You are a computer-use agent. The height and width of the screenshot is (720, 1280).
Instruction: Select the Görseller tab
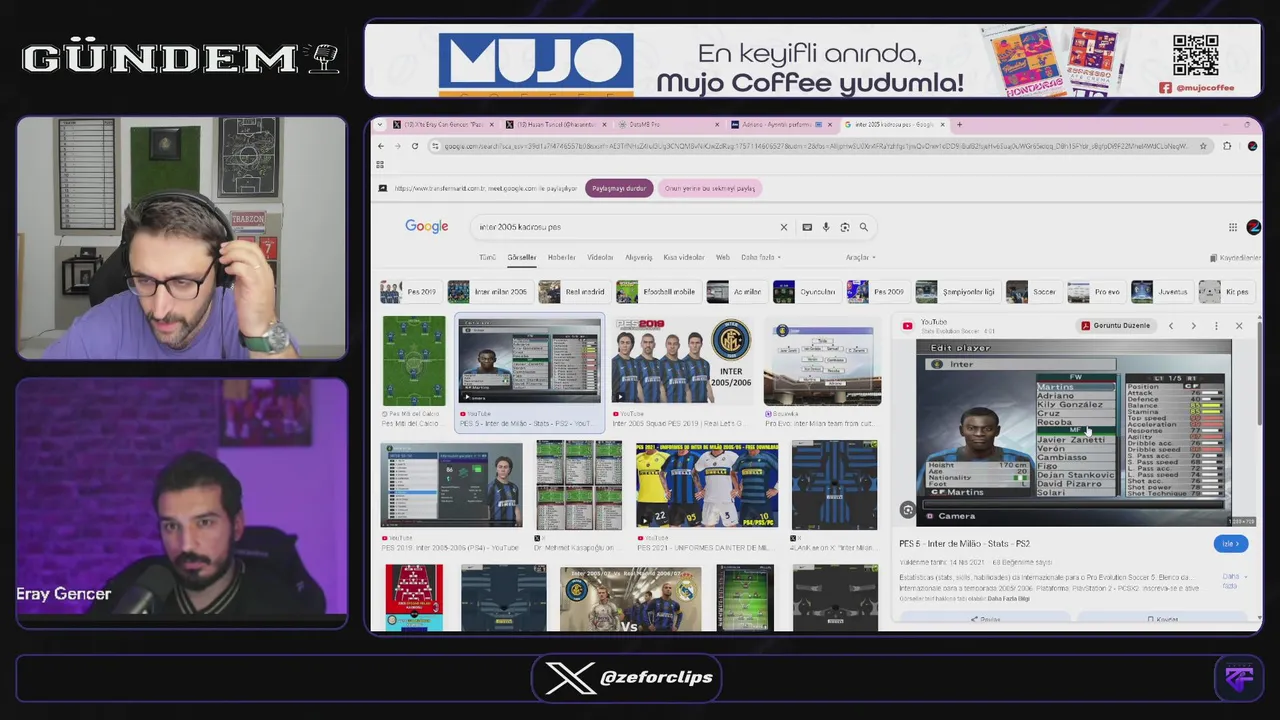point(522,257)
